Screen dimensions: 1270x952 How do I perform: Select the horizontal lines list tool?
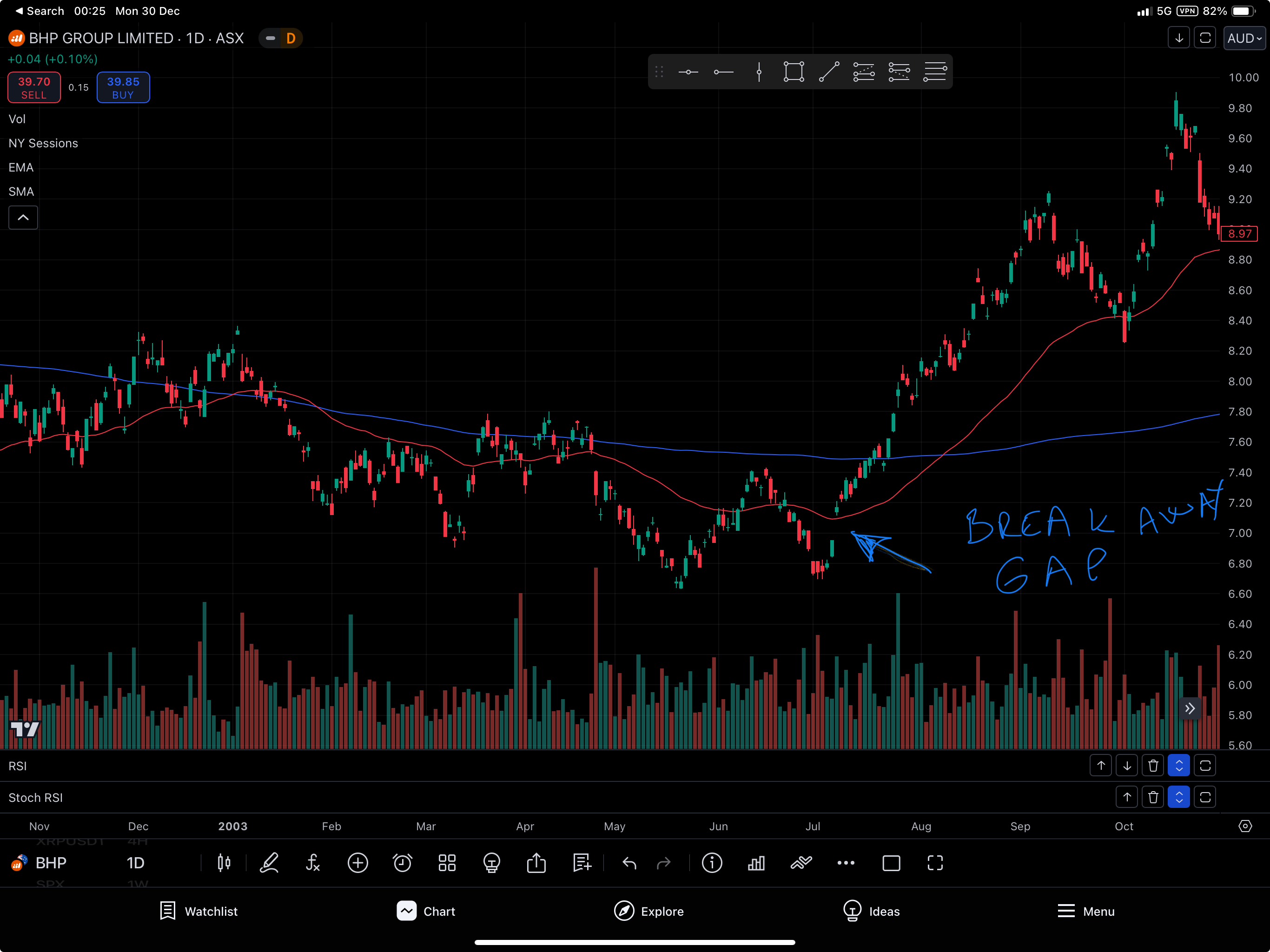click(935, 73)
